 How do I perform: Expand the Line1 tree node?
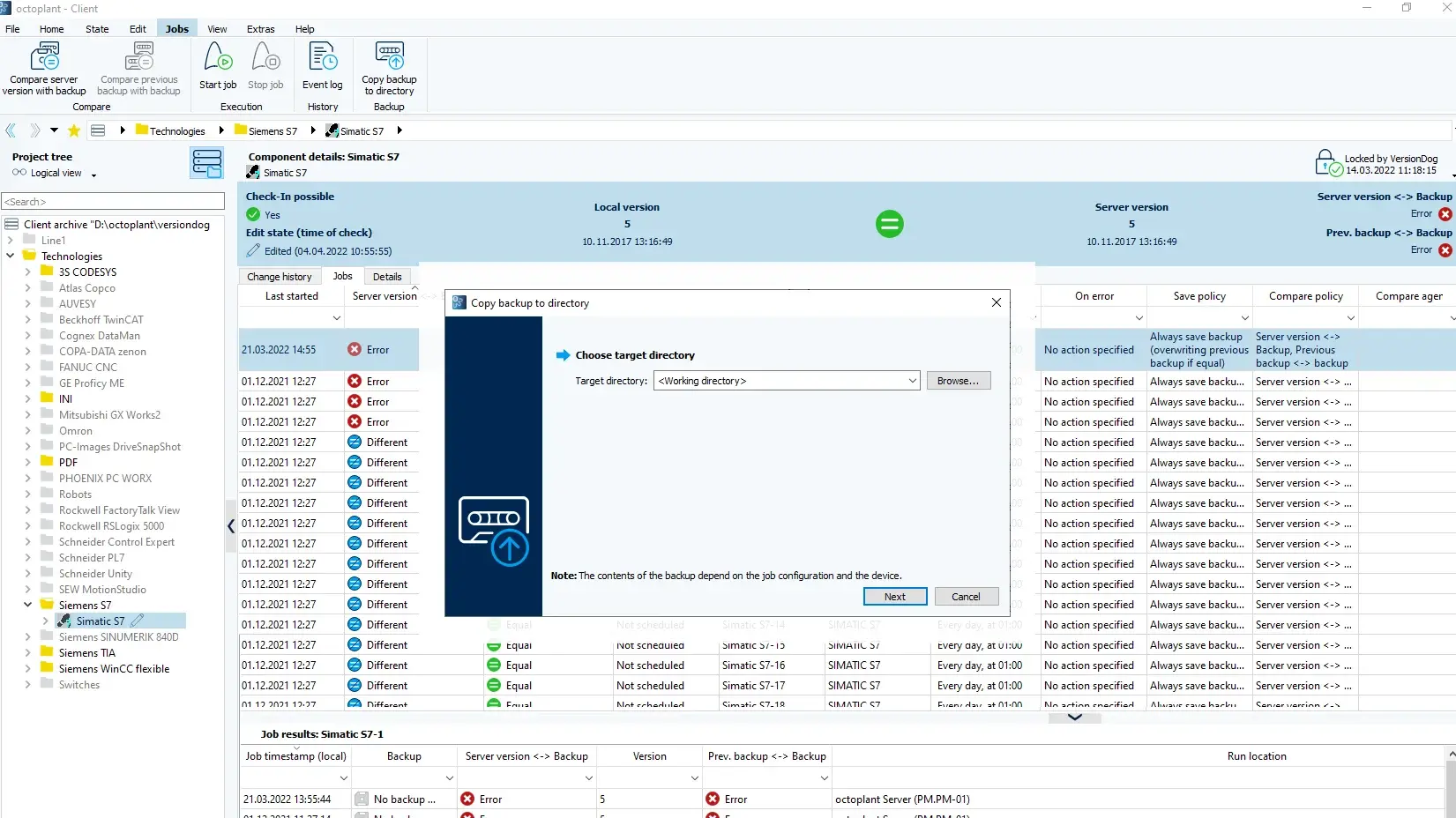[x=10, y=240]
